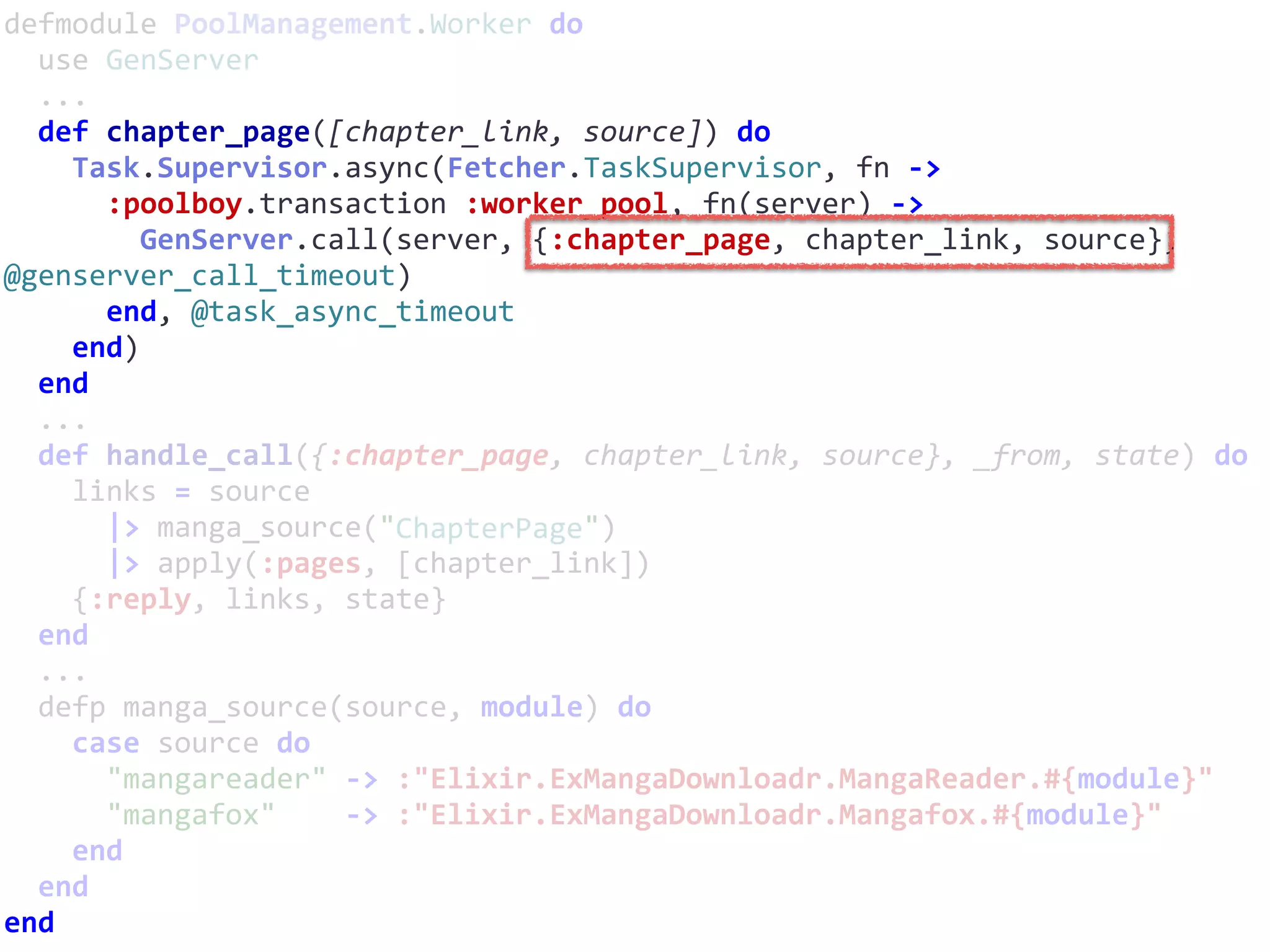The height and width of the screenshot is (952, 1270).
Task: Click 'links' in 'links = source'
Action: 114,492
